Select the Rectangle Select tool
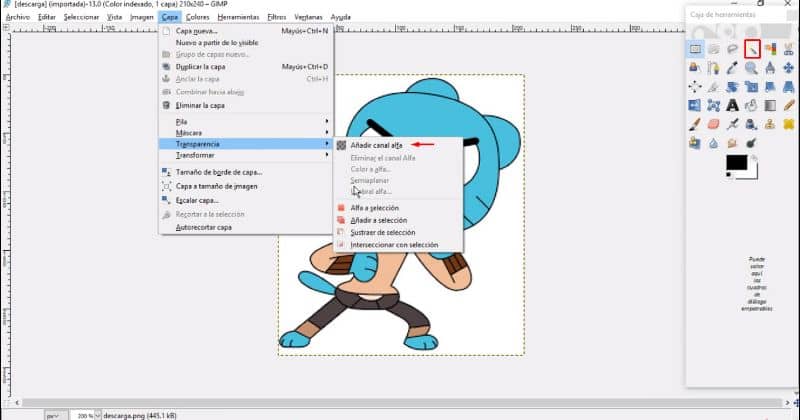 coord(695,49)
